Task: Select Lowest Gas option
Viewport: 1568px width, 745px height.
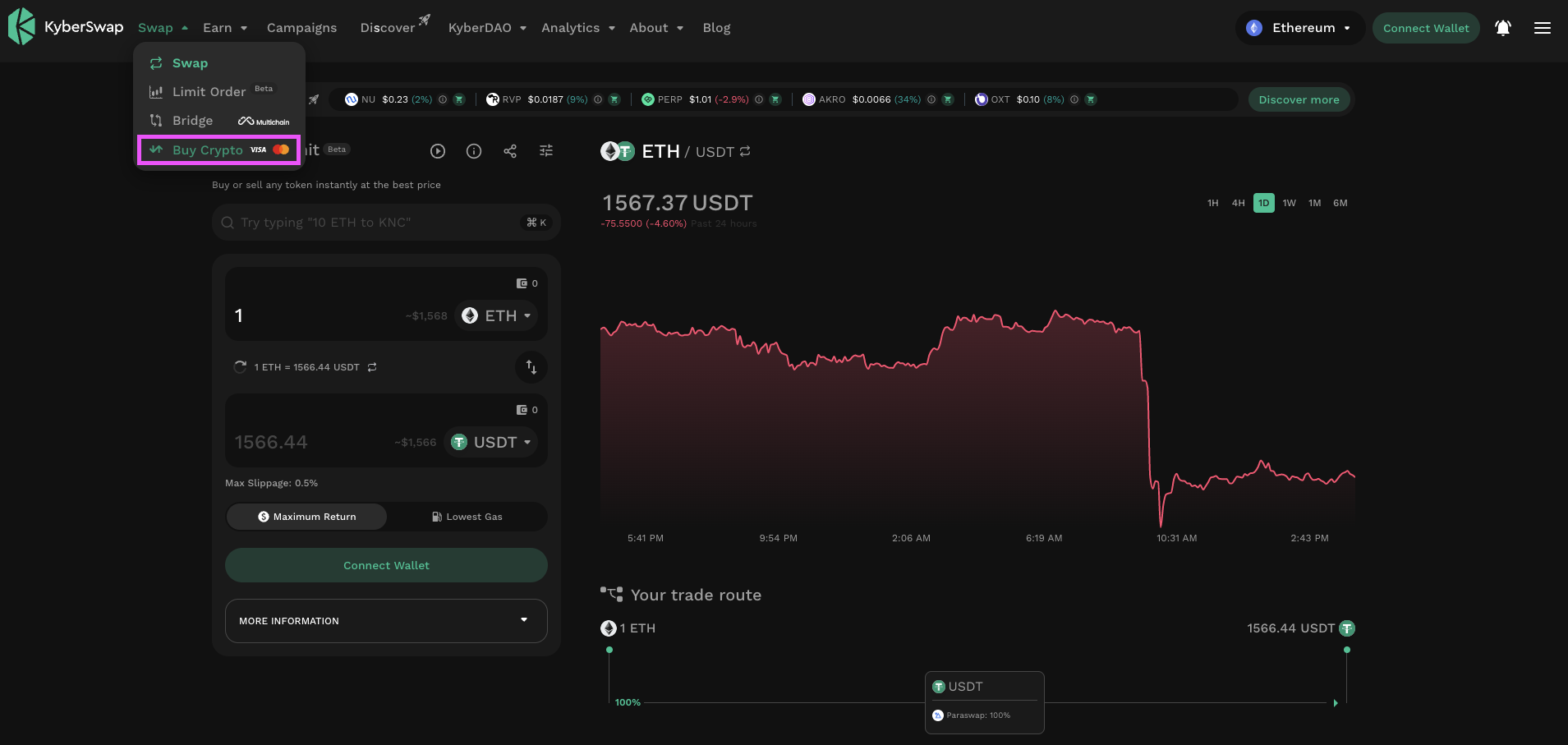Action: point(467,517)
